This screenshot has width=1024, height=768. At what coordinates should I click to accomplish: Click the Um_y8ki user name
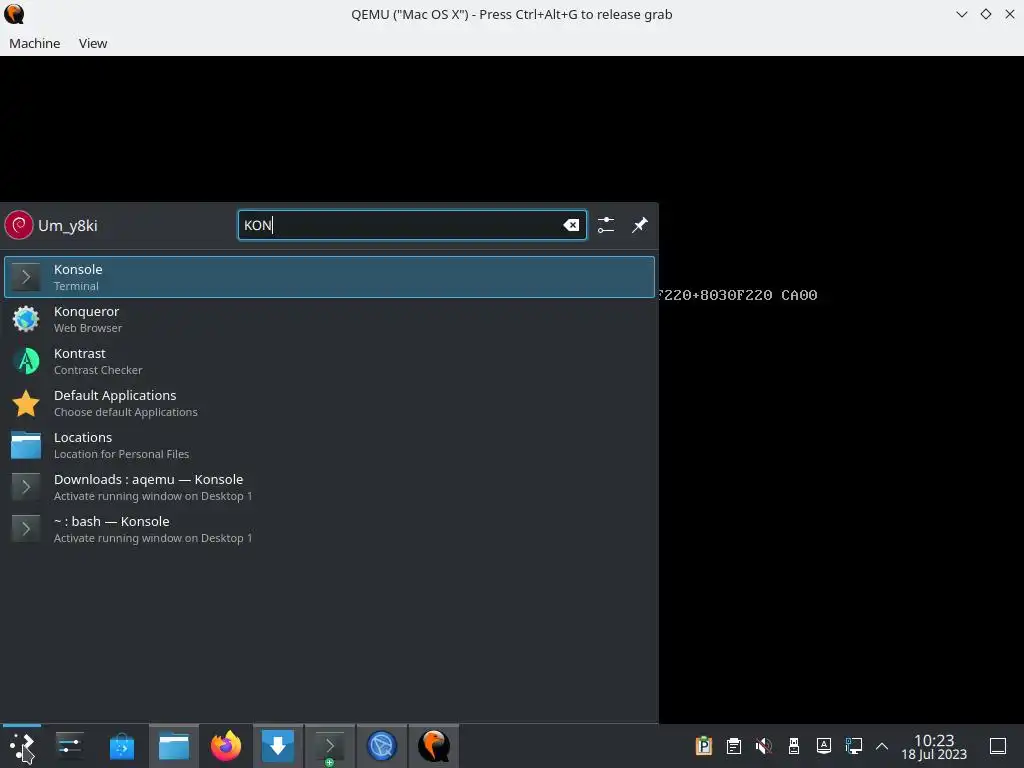tap(68, 226)
